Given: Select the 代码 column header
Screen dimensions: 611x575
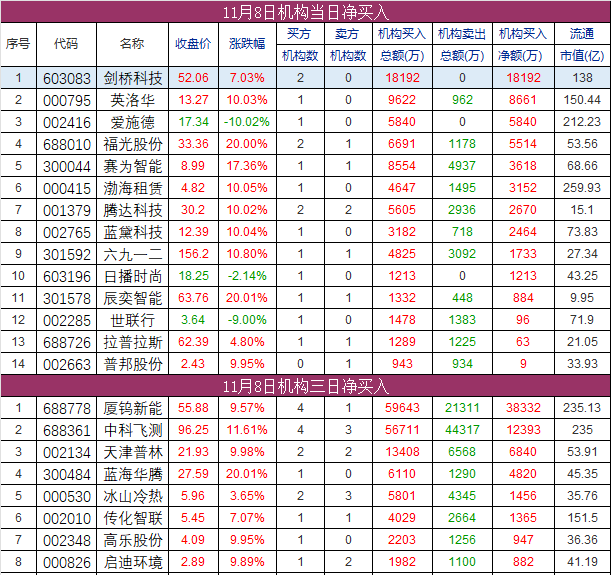Looking at the screenshot, I should pyautogui.click(x=66, y=44).
